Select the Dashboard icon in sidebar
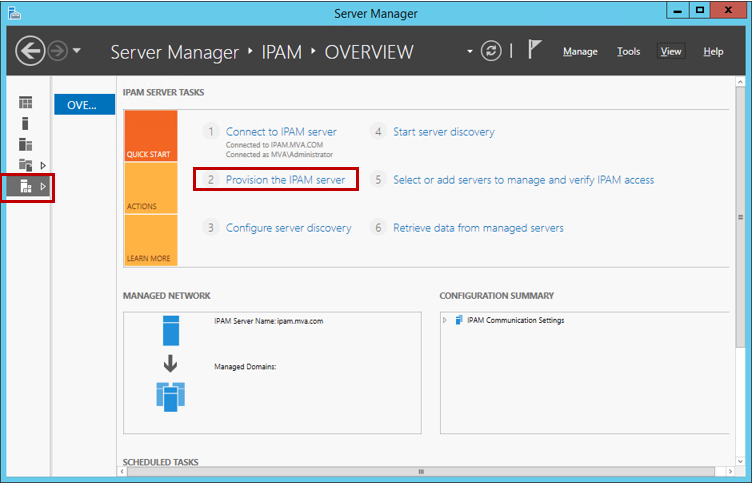 click(25, 102)
